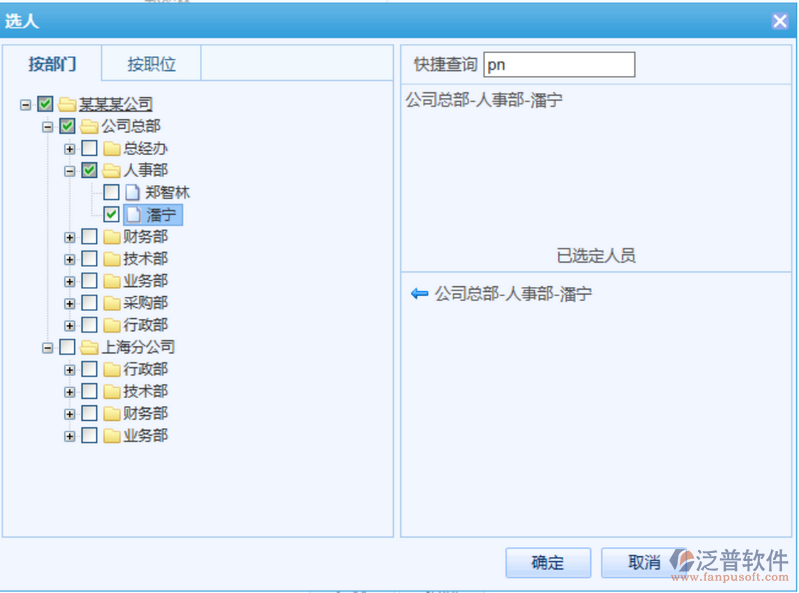Click the folder icon of 某某某公司
The height and width of the screenshot is (593, 799).
[x=67, y=104]
